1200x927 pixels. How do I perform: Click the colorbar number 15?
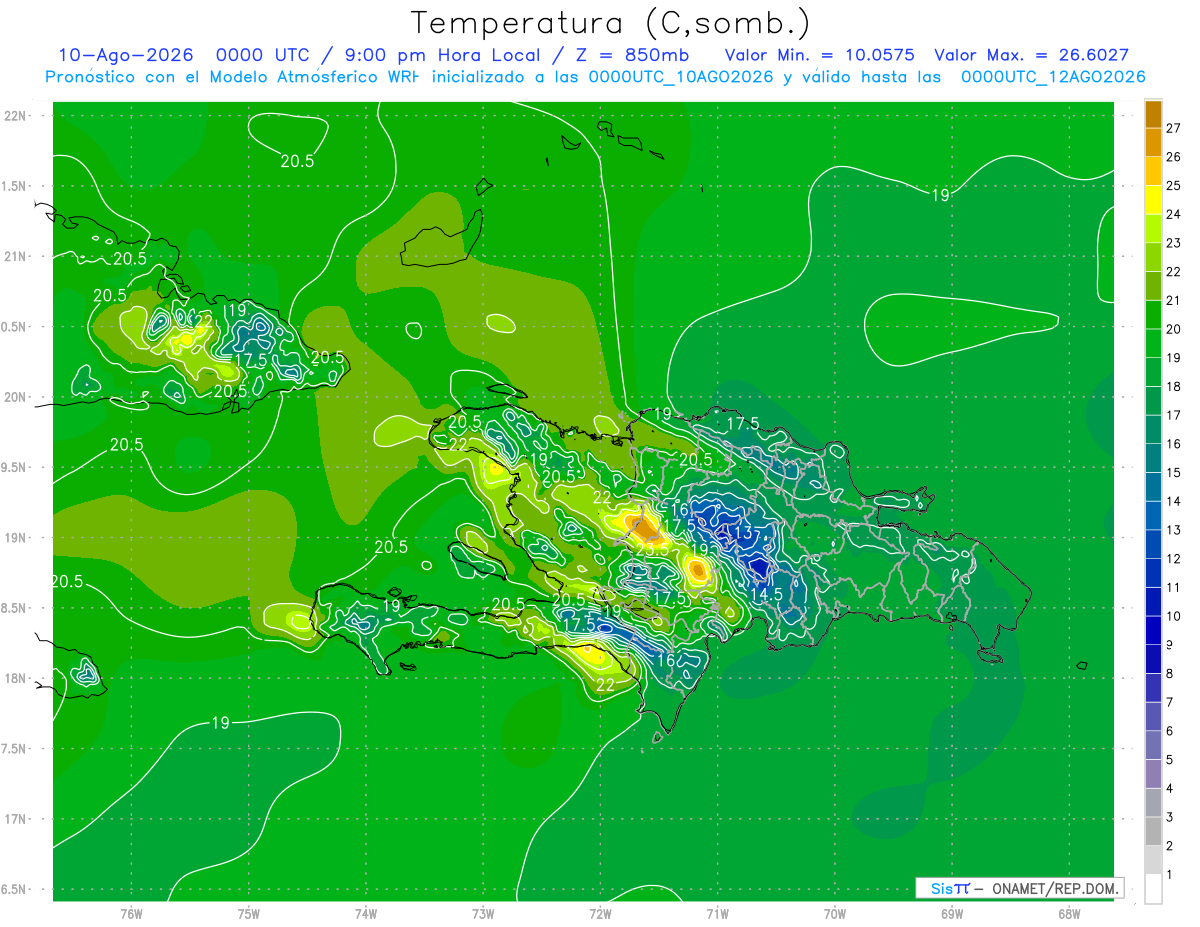pos(1173,473)
